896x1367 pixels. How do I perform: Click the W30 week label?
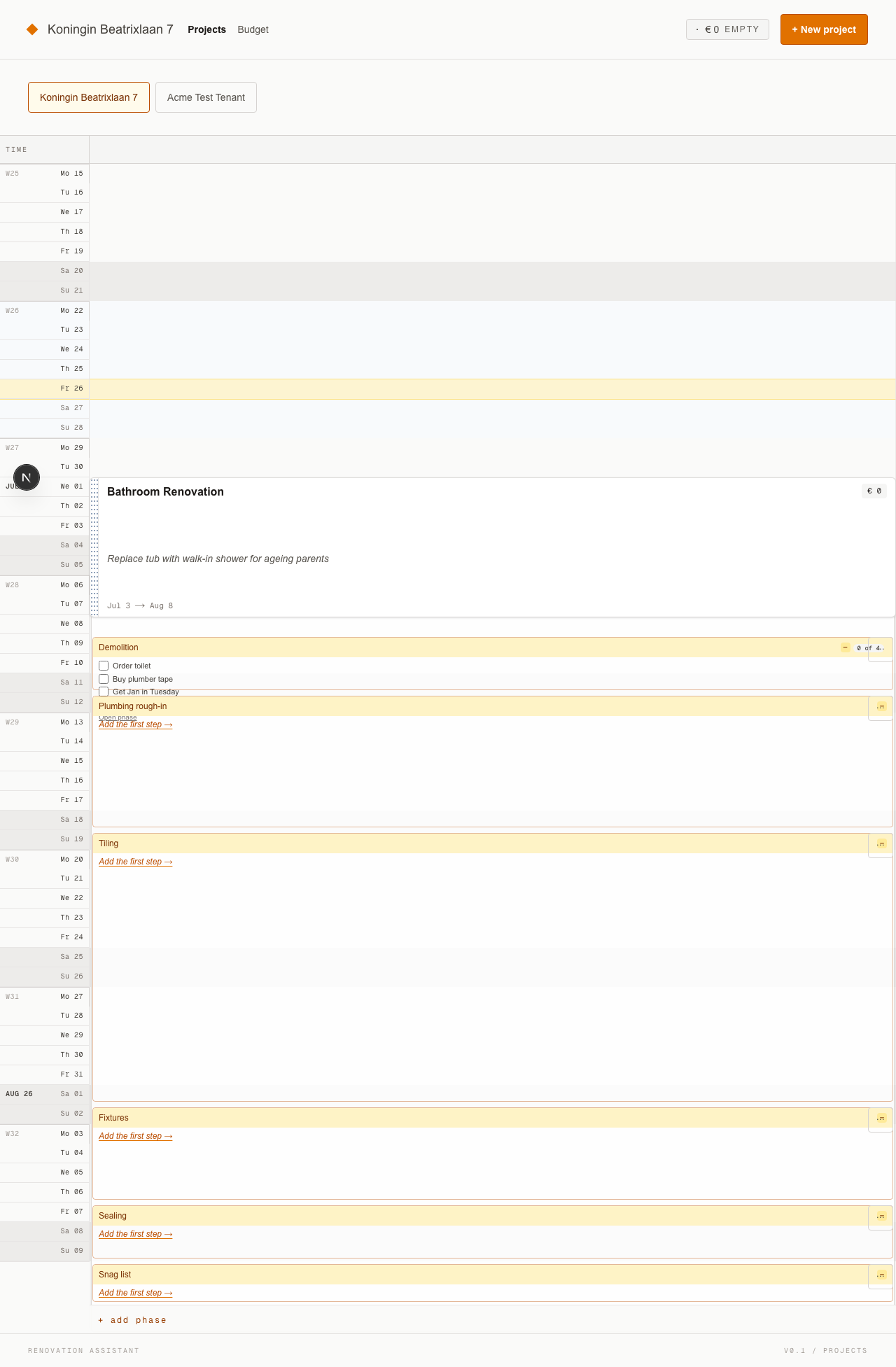(x=13, y=860)
